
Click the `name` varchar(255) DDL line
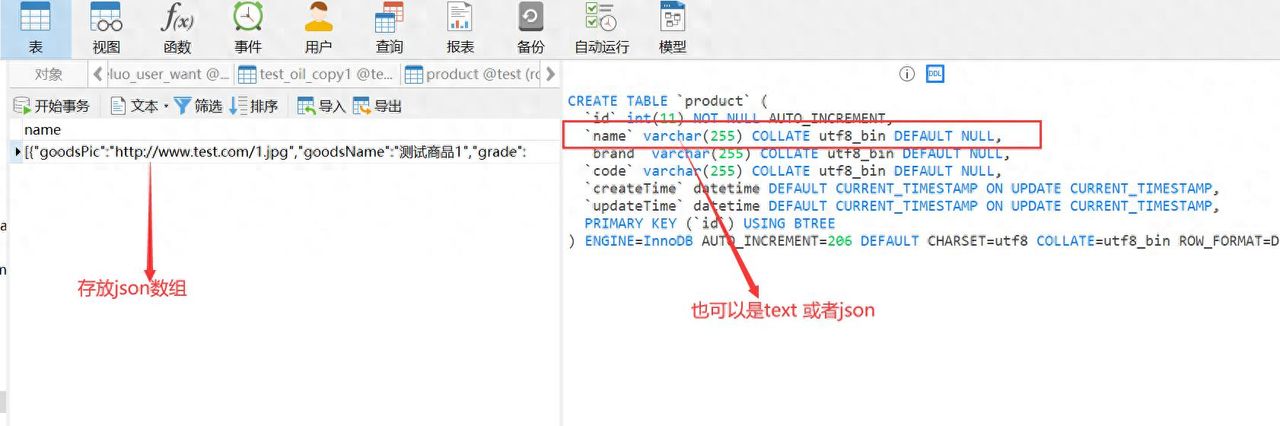click(x=793, y=136)
